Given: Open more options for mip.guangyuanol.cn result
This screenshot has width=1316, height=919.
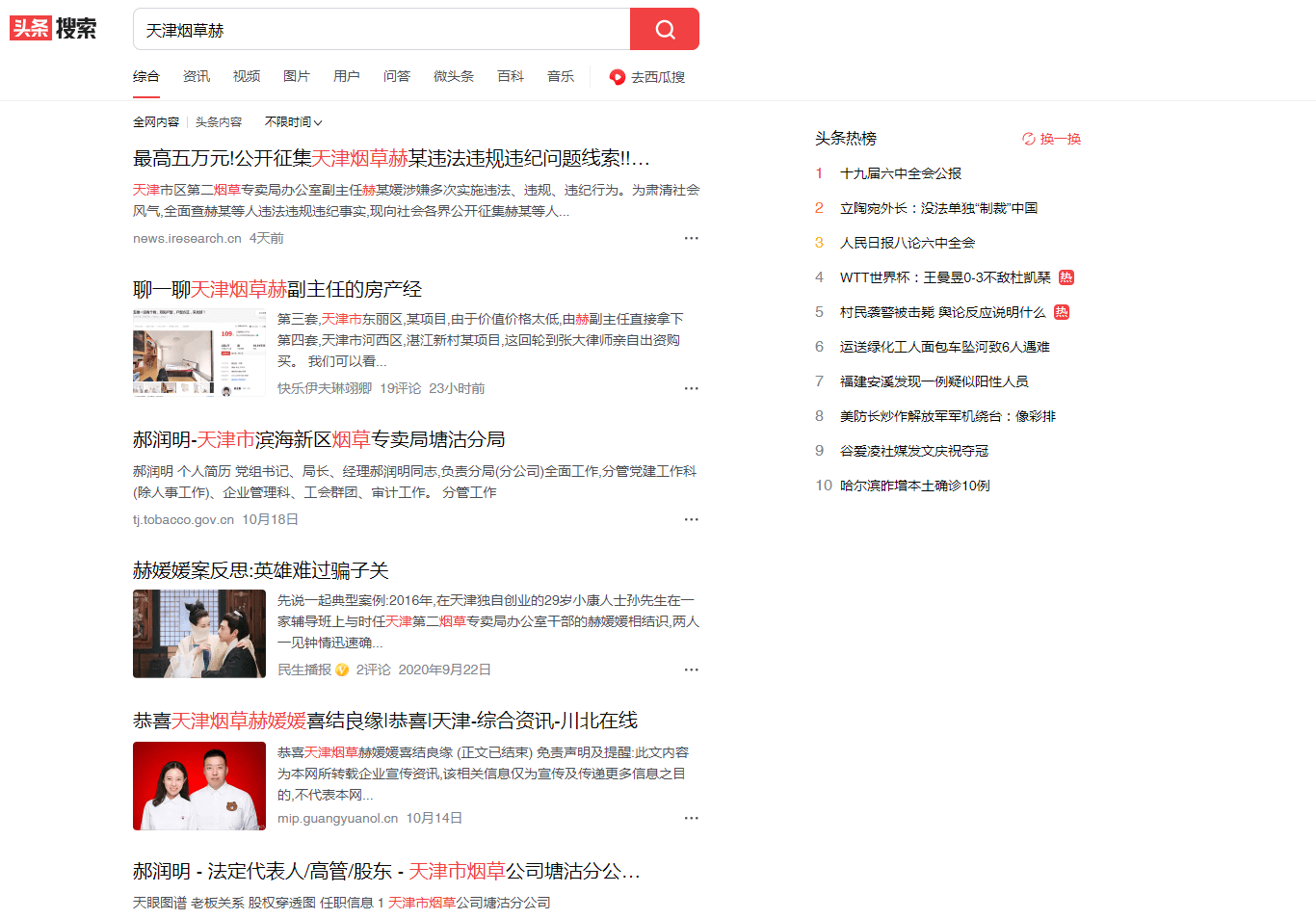Looking at the screenshot, I should tap(691, 818).
